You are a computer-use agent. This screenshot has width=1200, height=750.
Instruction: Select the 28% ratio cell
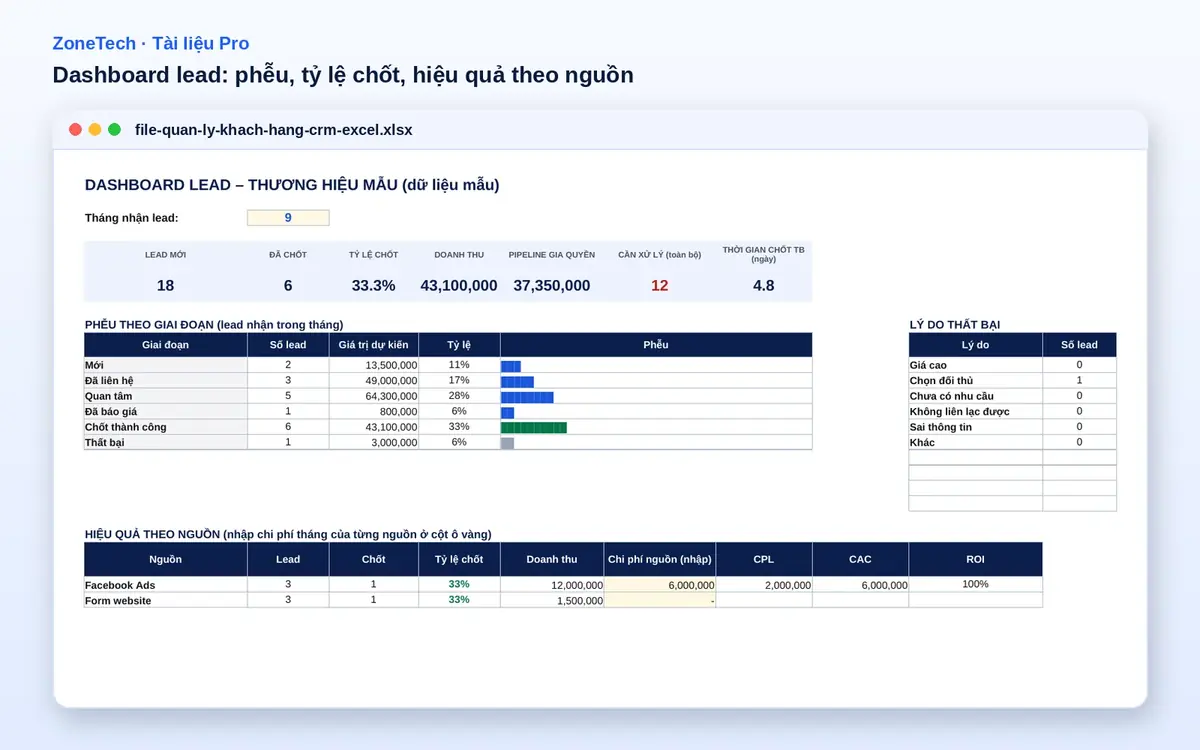459,396
